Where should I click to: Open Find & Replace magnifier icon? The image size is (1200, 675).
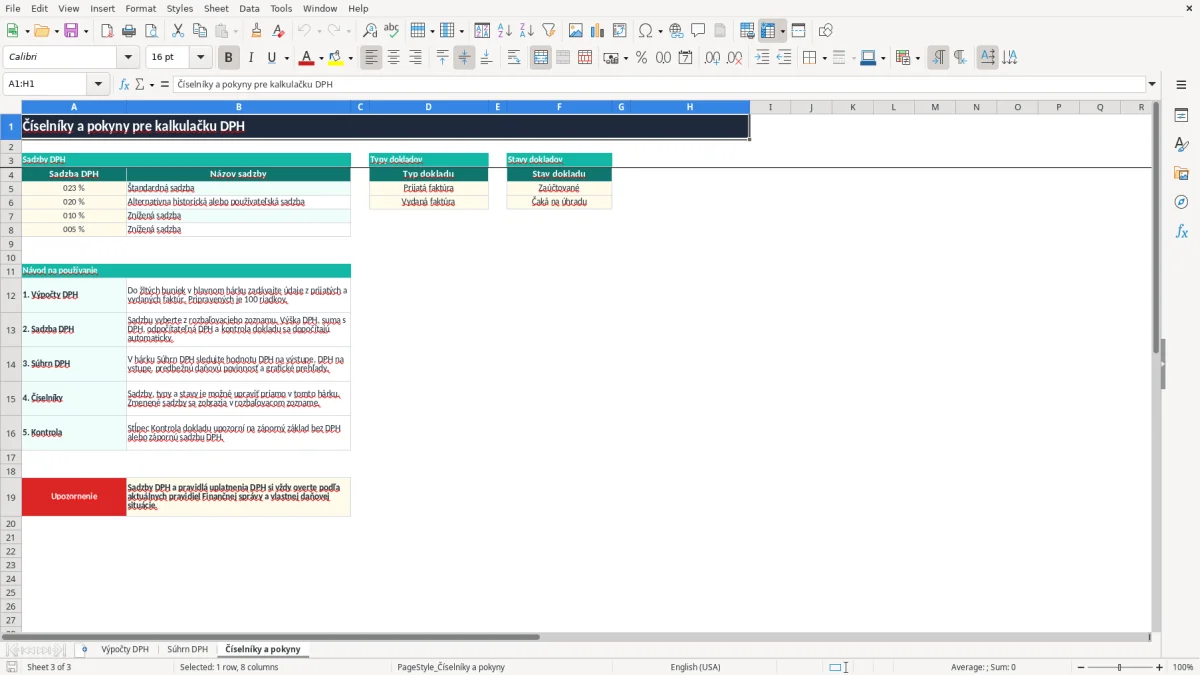tap(370, 31)
